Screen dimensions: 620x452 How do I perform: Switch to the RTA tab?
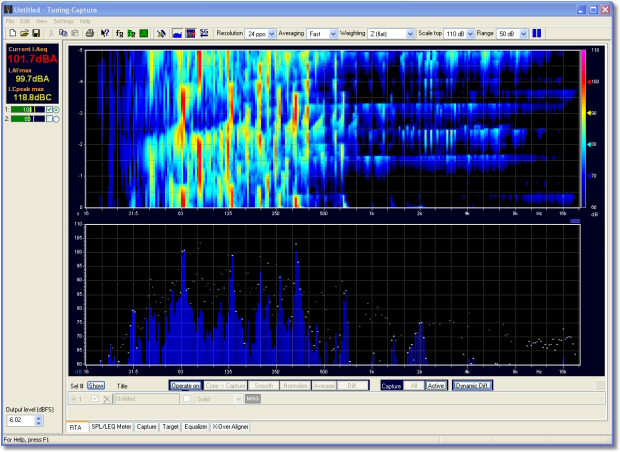tap(76, 427)
